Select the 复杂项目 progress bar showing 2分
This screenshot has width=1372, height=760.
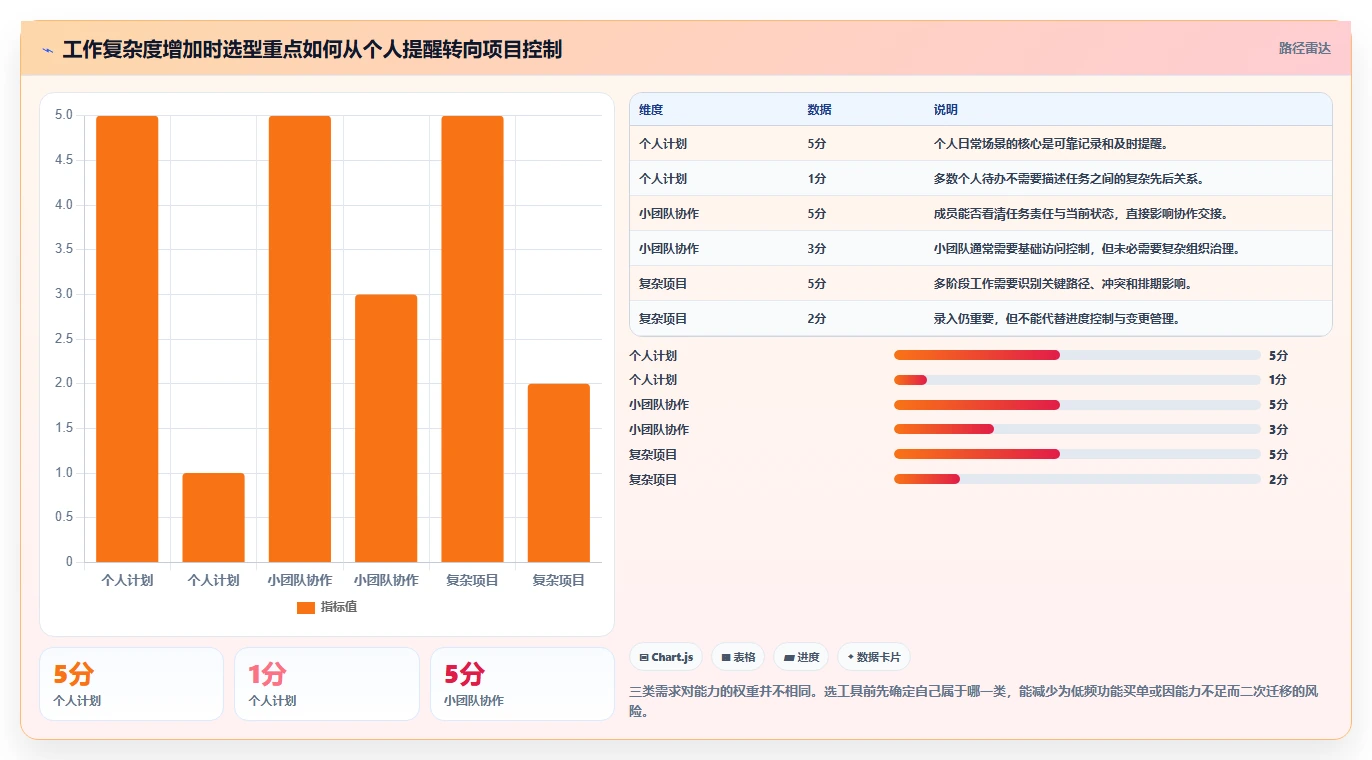[x=1077, y=479]
